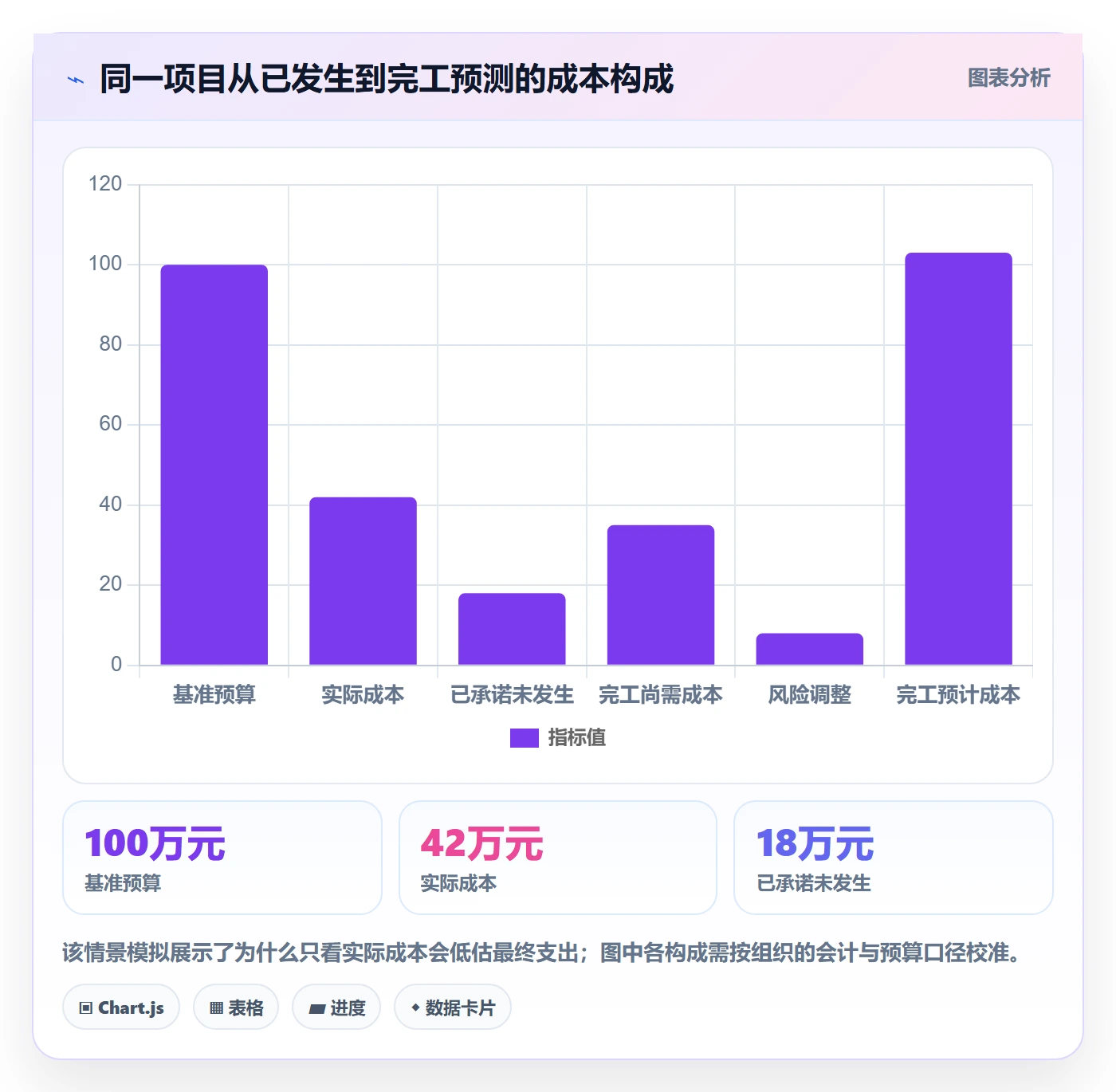
Task: Select the 完工尚需成本 bar
Action: pyautogui.click(x=661, y=595)
